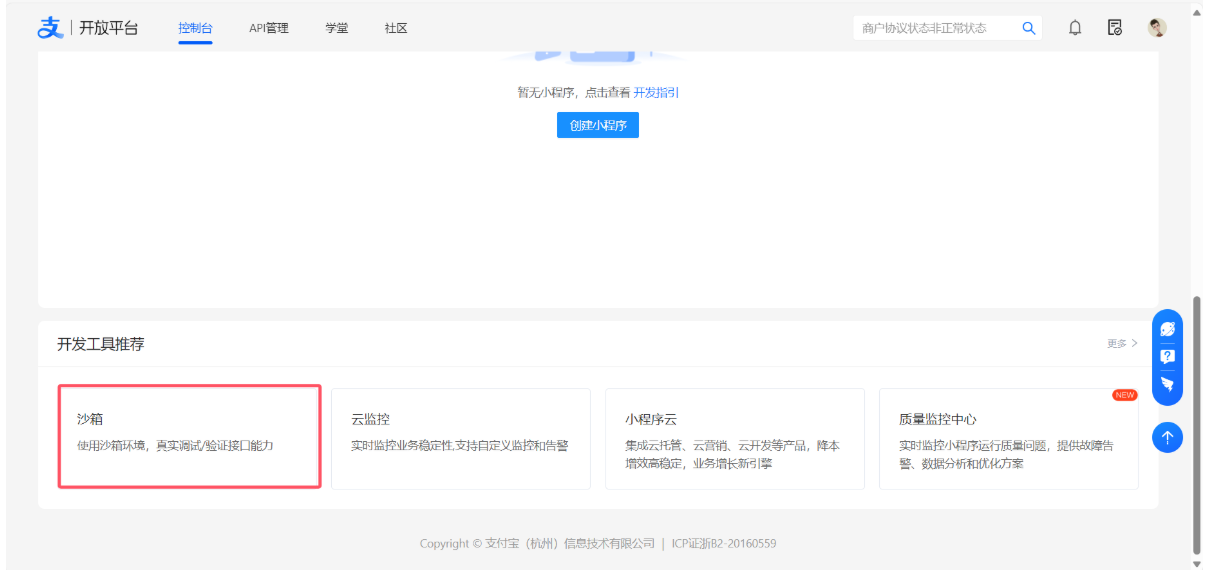This screenshot has height=571, width=1205.
Task: Open 社区 menu item
Action: point(396,28)
